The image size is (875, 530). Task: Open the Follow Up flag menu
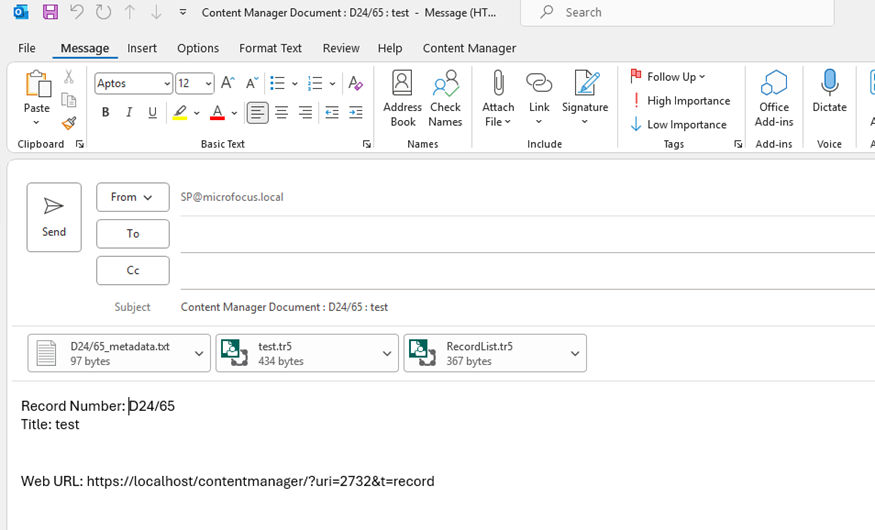tap(668, 76)
